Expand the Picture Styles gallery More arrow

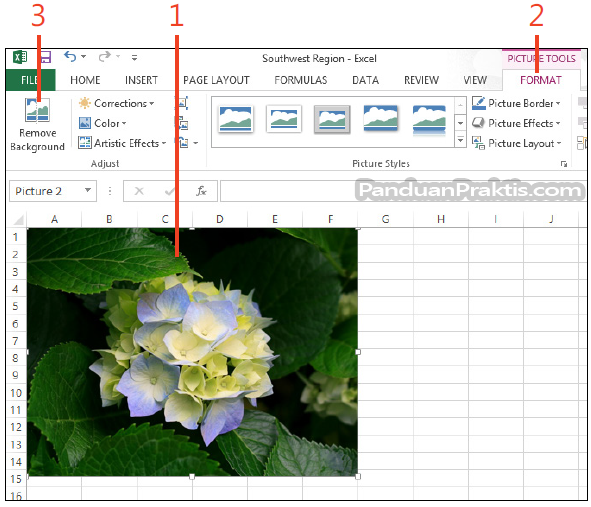coord(460,140)
